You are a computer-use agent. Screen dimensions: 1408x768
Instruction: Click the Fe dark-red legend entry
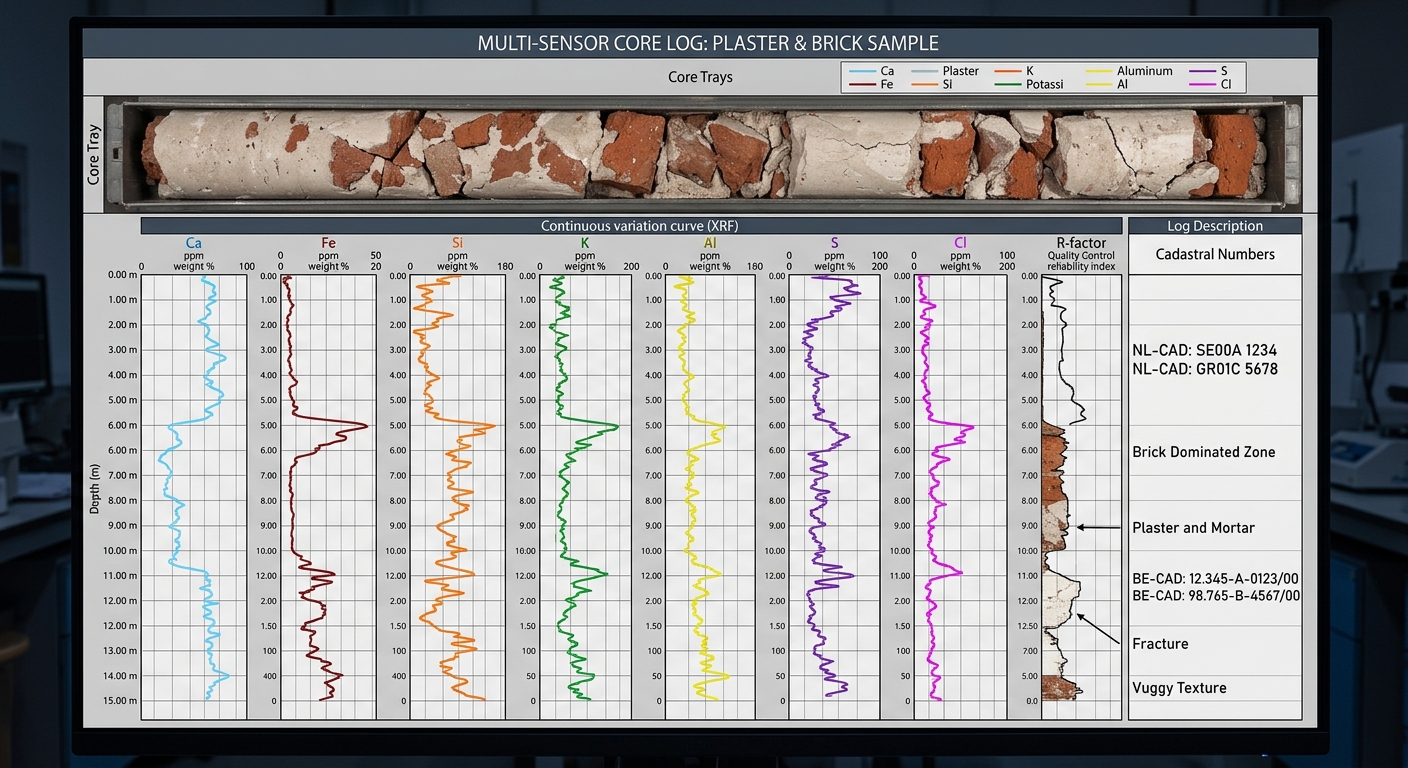point(871,85)
